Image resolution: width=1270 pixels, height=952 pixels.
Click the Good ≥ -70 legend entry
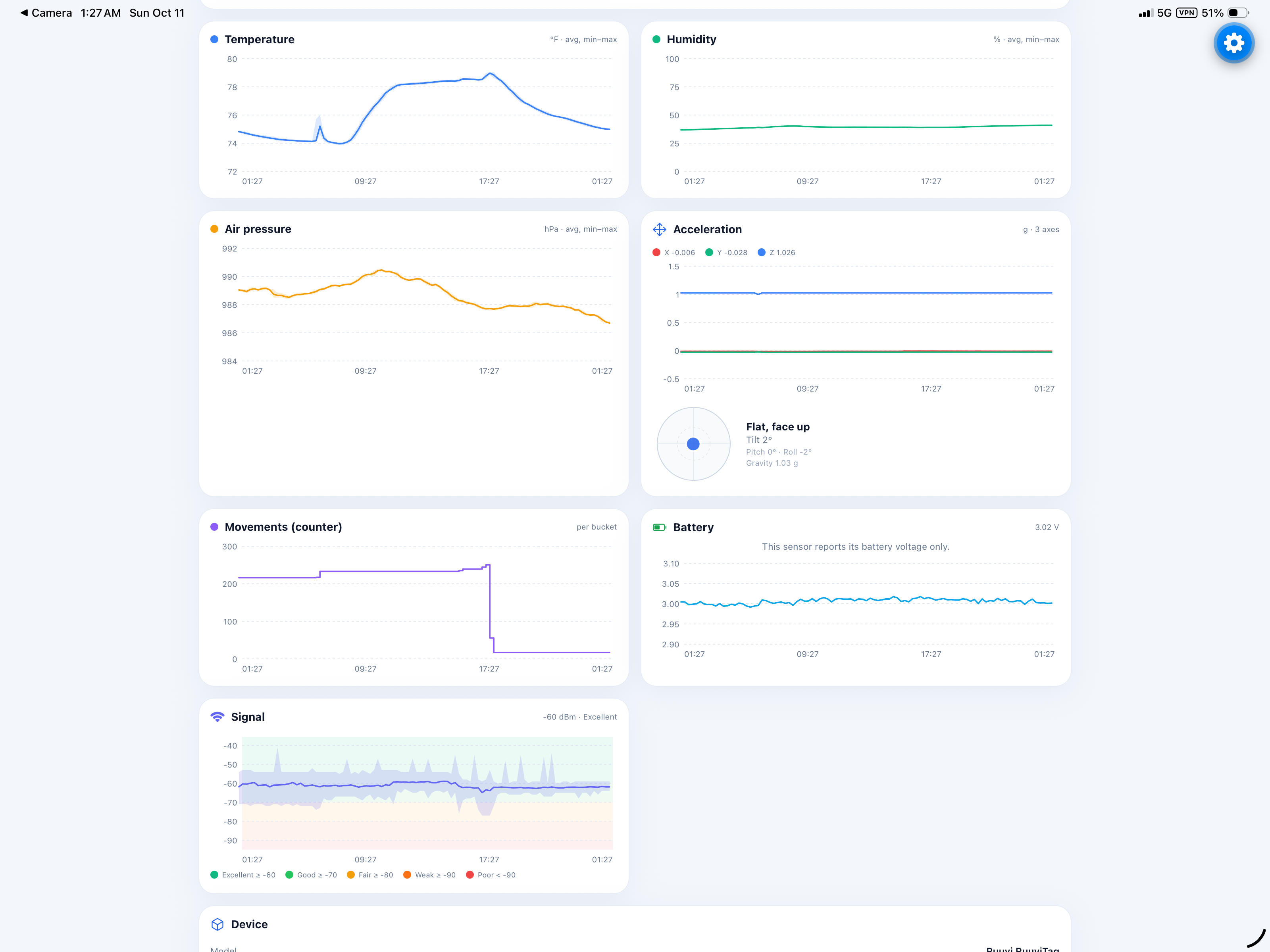click(311, 875)
